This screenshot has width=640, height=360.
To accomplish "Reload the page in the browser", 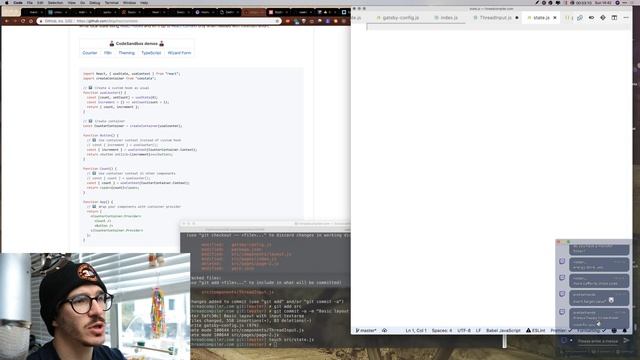I will 23,21.
